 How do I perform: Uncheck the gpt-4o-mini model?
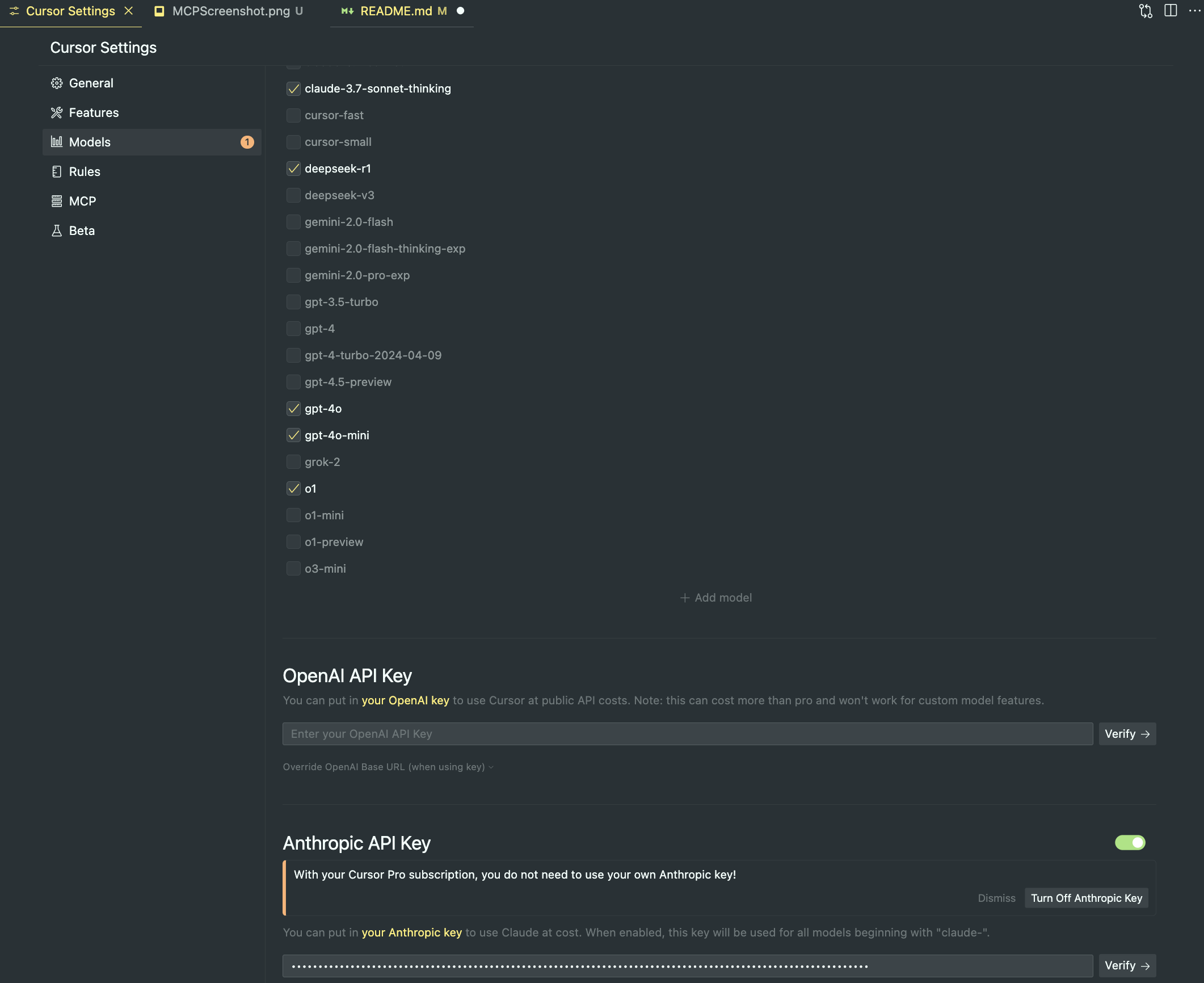[x=293, y=435]
